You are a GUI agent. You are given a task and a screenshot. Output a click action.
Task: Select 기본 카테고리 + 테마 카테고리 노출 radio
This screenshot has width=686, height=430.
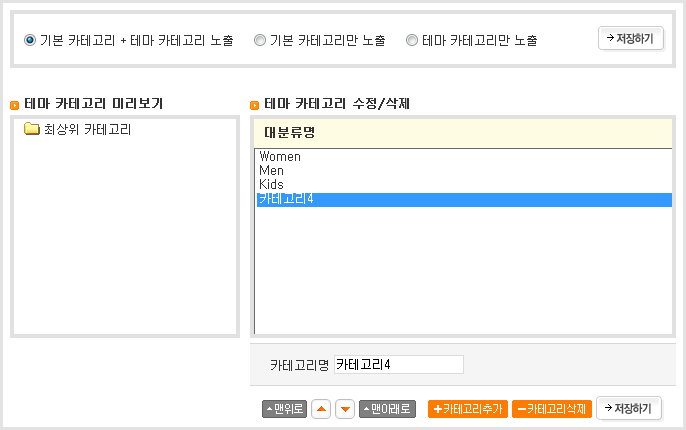tap(30, 41)
